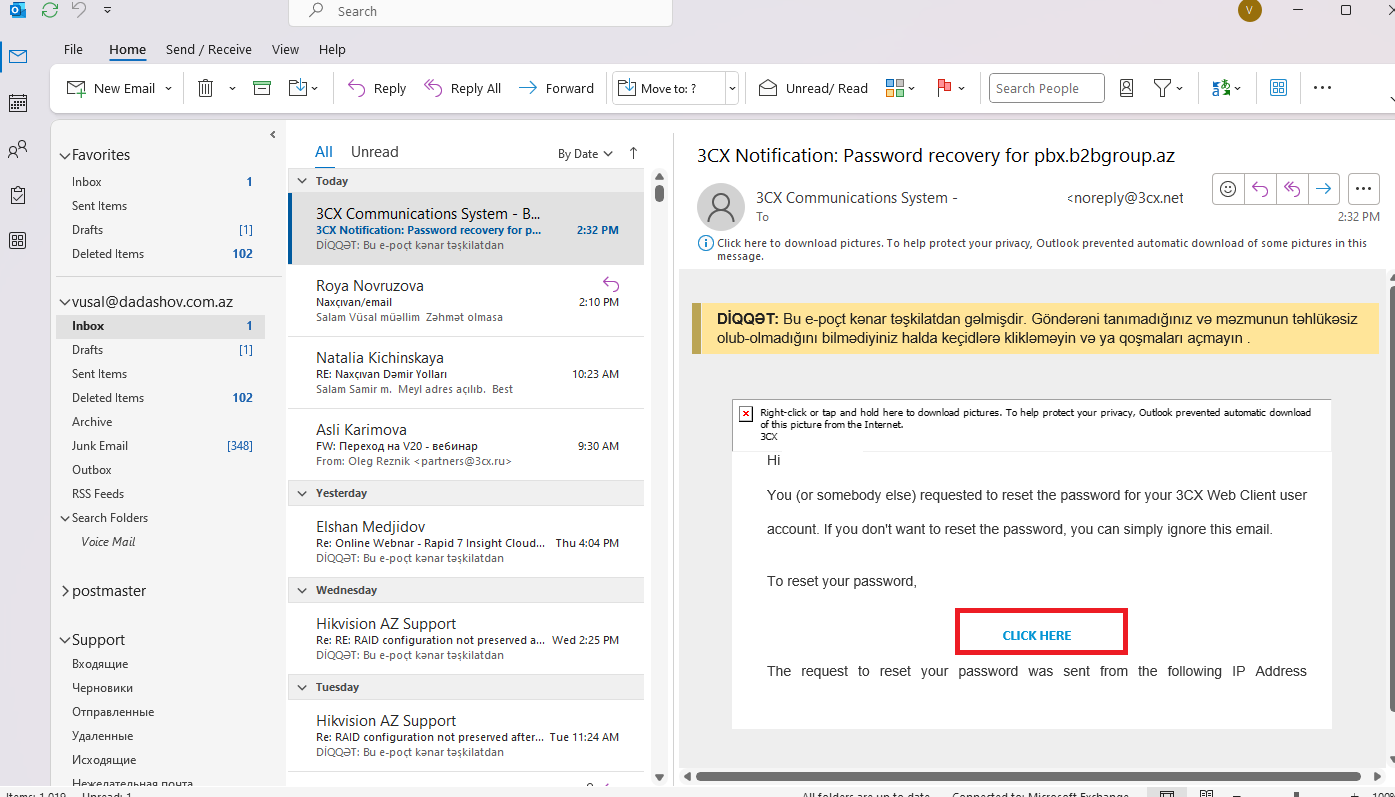Click the Search People input field
This screenshot has width=1395, height=797.
(x=1047, y=88)
